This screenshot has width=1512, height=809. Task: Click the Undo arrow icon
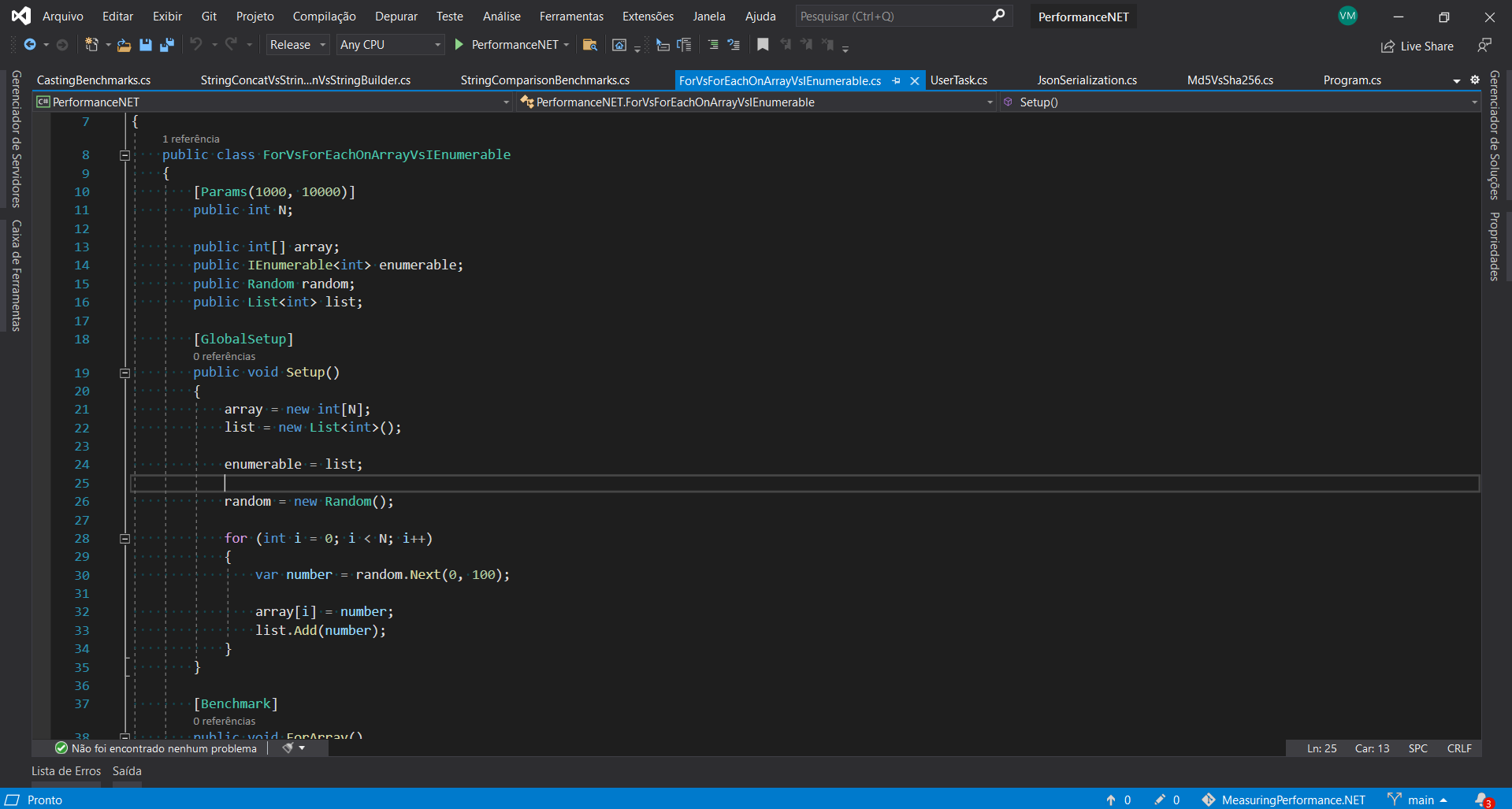pyautogui.click(x=196, y=45)
